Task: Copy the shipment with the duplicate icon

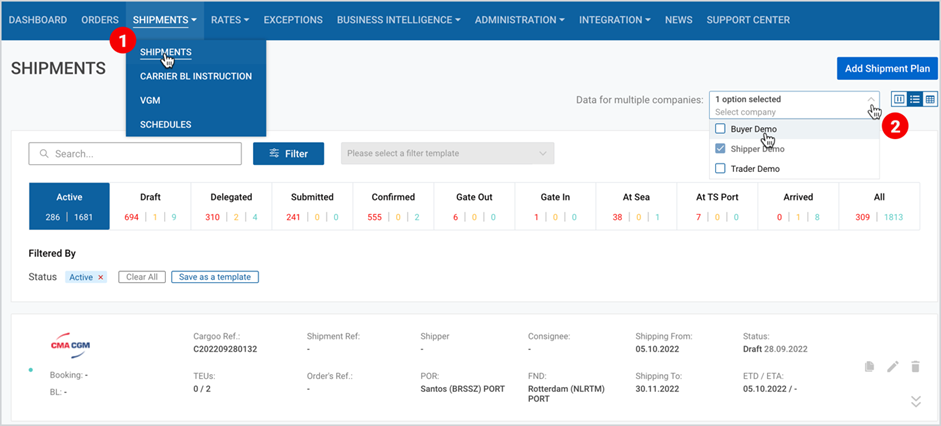Action: 869,367
